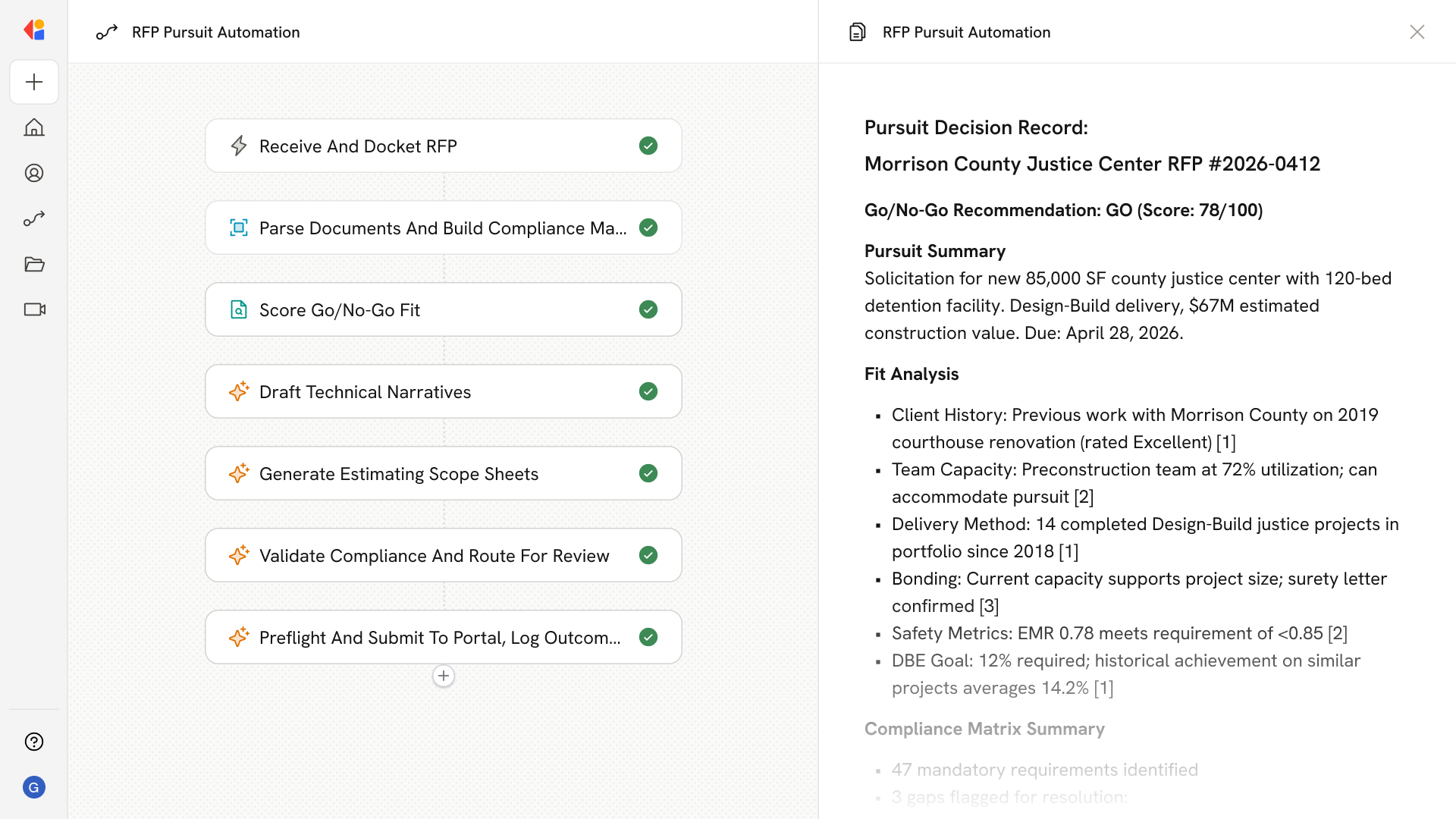Open the help question mark icon
This screenshot has height=819, width=1456.
point(34,742)
